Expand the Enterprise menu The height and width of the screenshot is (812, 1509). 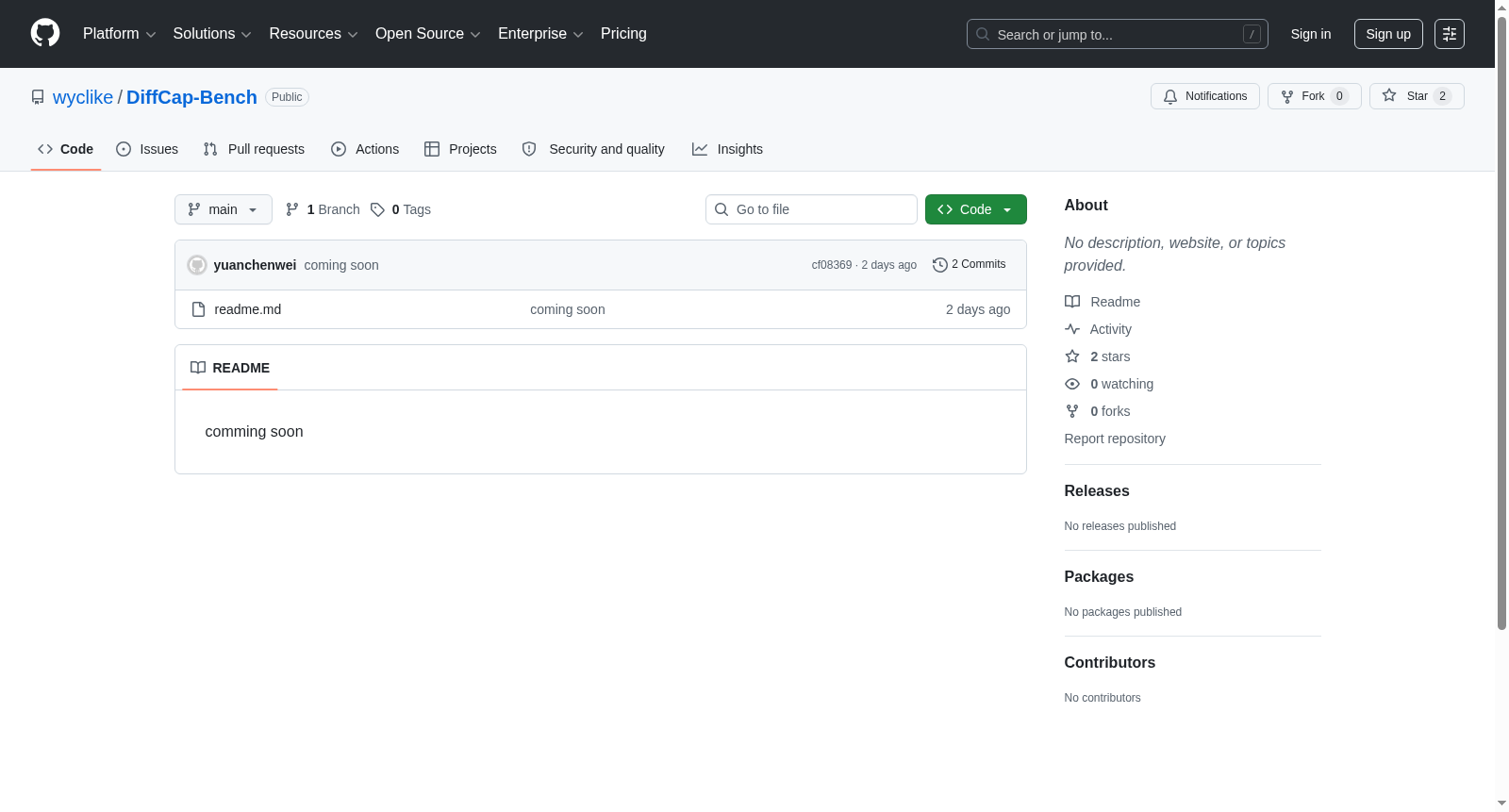540,34
